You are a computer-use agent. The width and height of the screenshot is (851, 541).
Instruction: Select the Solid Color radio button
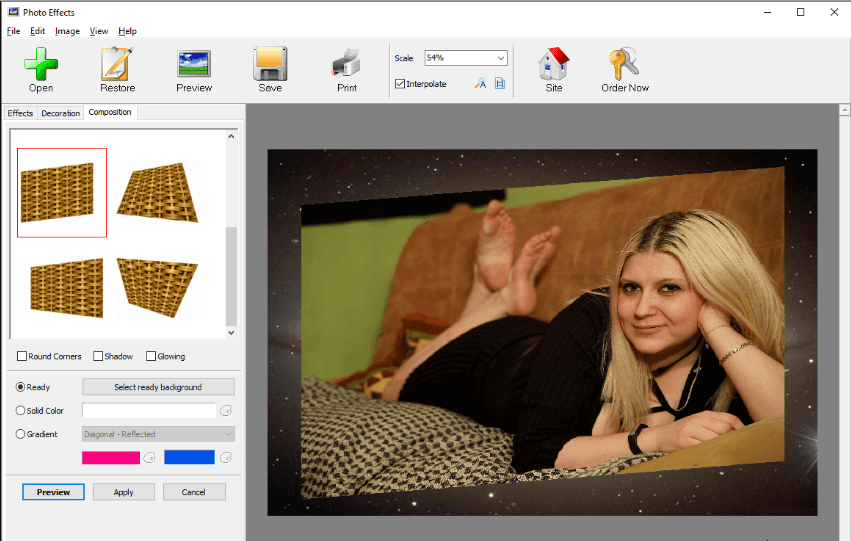point(21,411)
